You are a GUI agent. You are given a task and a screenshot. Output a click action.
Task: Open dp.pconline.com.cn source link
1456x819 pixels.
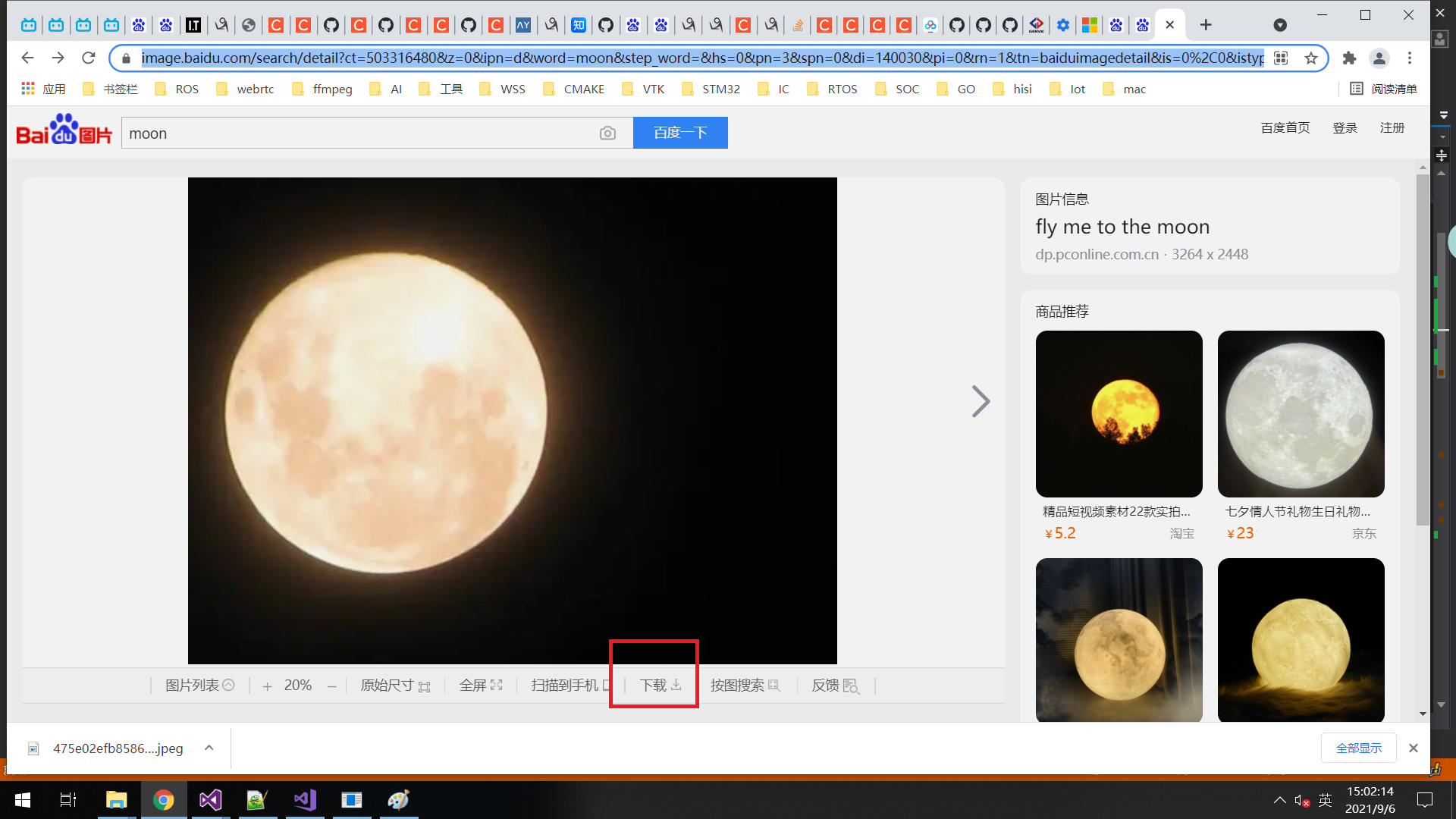(1097, 255)
